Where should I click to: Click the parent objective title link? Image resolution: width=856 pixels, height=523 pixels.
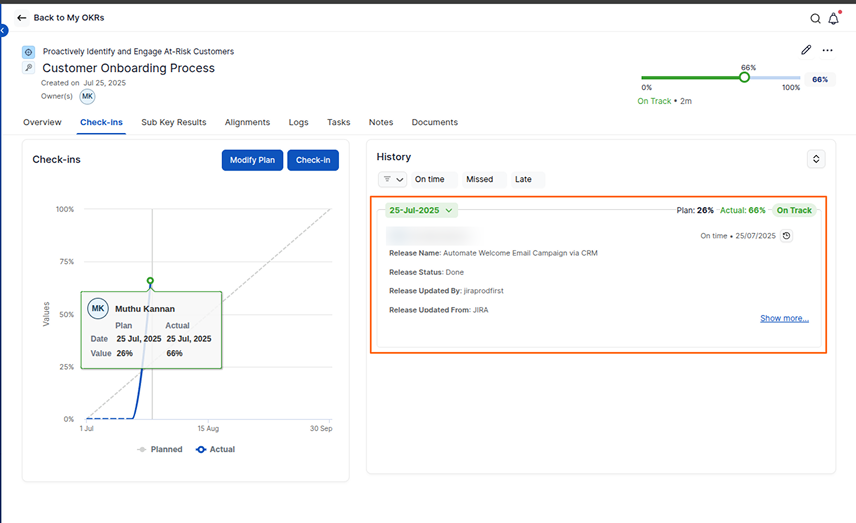[139, 51]
